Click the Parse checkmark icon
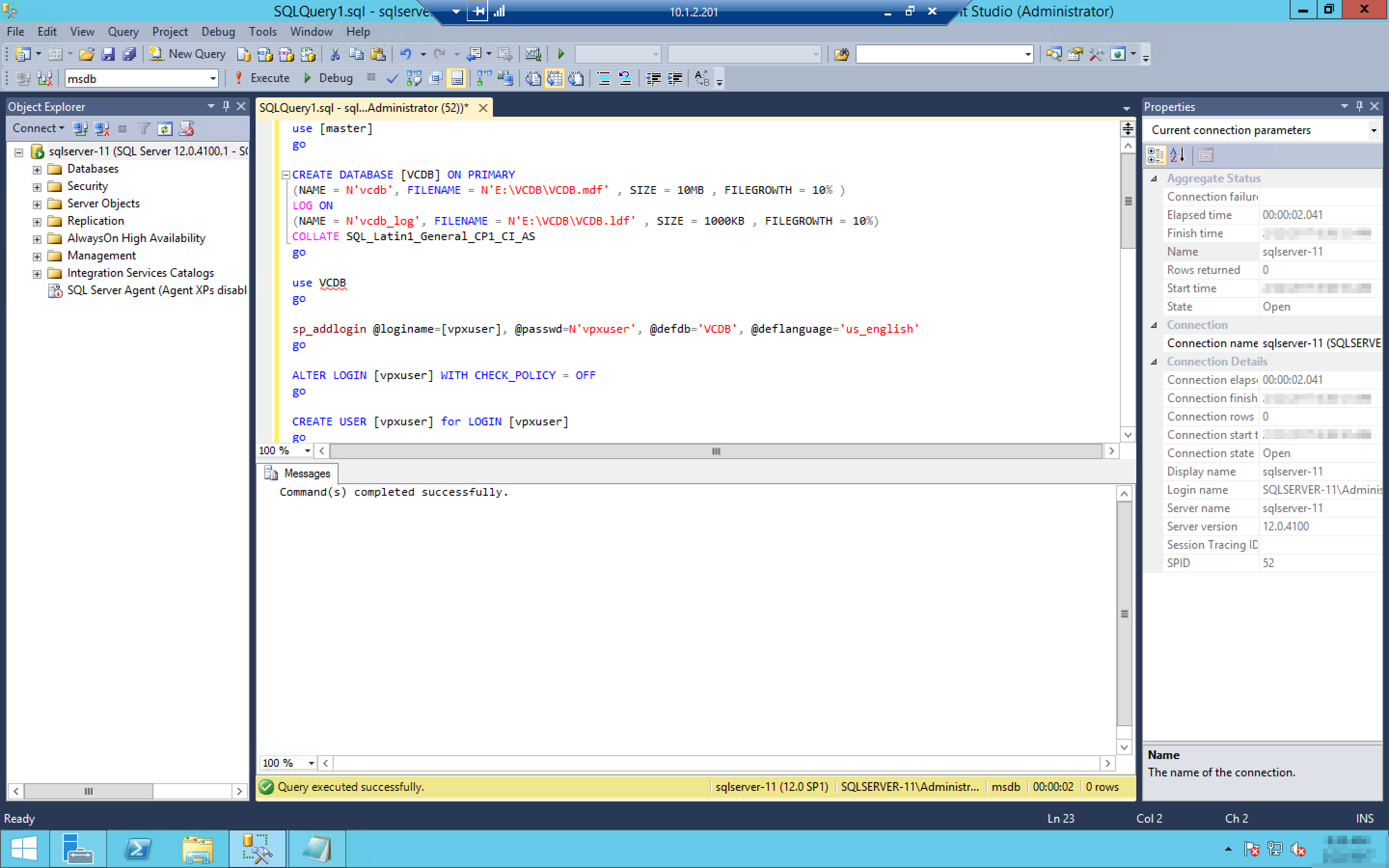Viewport: 1389px width, 868px height. point(392,78)
